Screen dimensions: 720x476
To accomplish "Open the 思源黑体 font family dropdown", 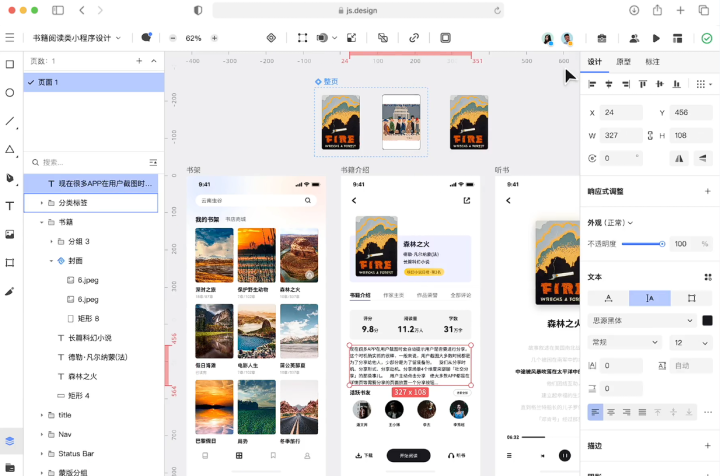I will click(640, 320).
